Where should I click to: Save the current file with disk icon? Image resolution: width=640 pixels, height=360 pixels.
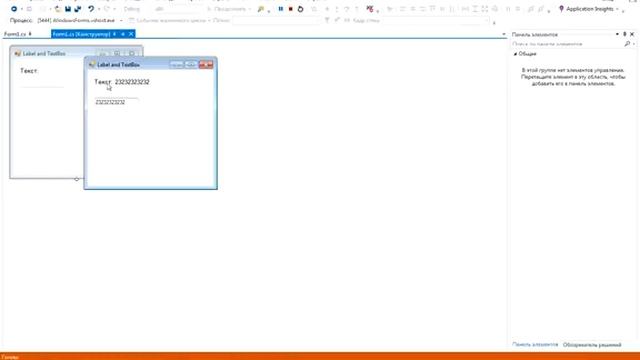(x=68, y=9)
